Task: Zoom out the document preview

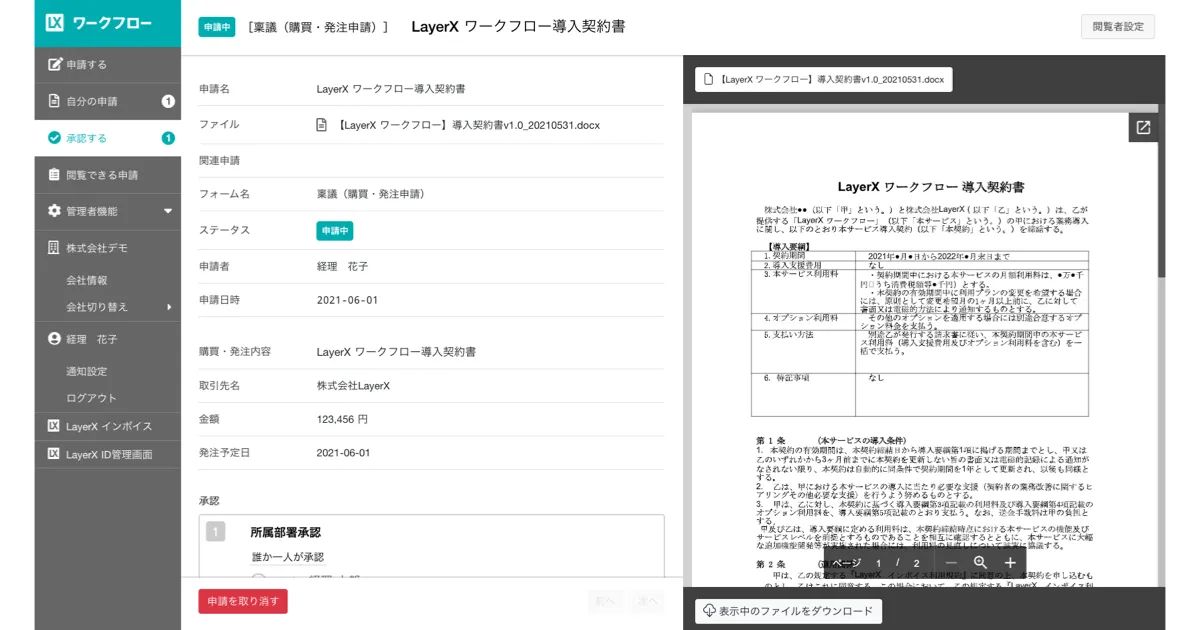Action: pyautogui.click(x=951, y=563)
